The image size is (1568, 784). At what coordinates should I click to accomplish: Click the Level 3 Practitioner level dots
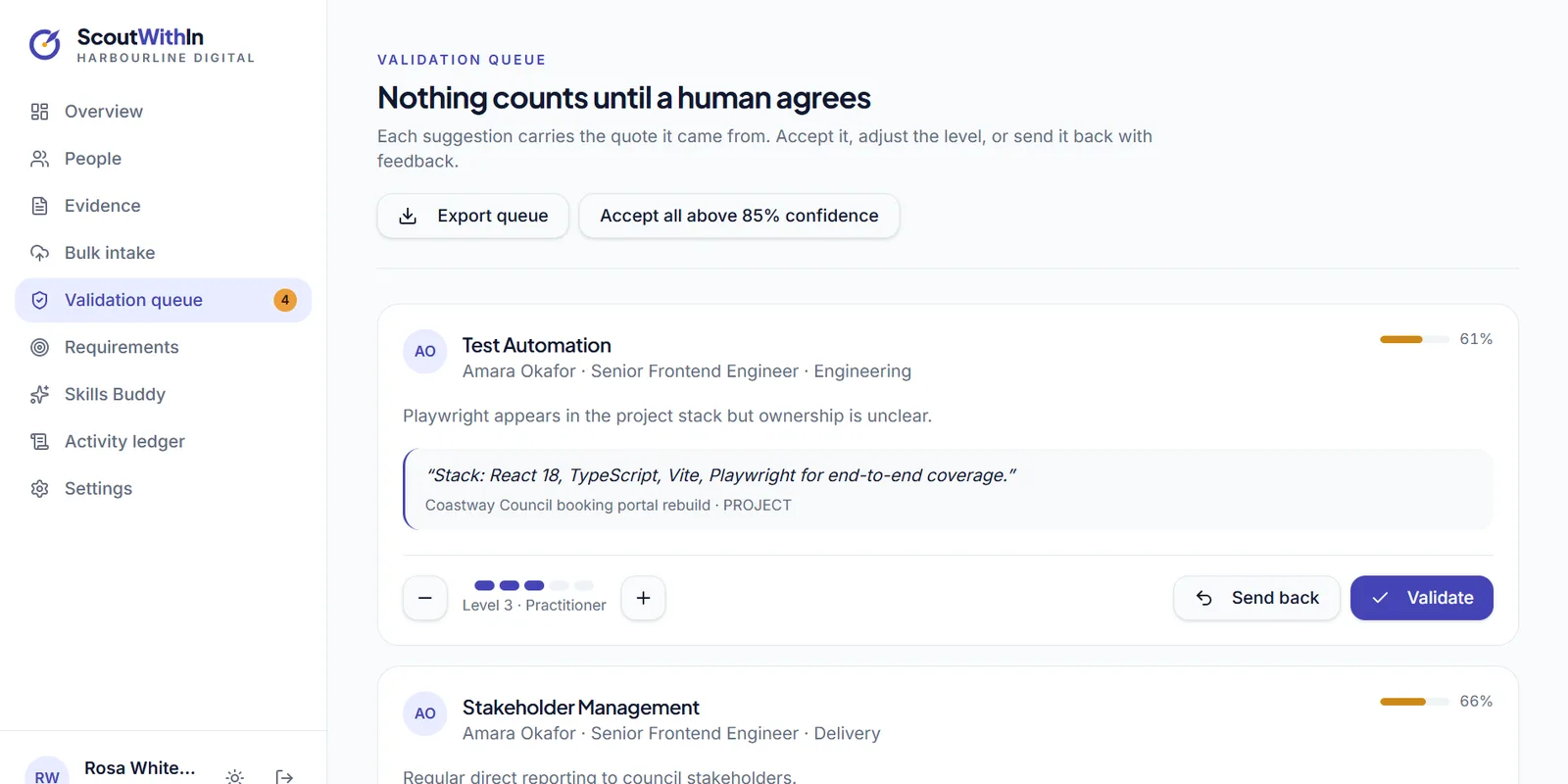point(534,585)
